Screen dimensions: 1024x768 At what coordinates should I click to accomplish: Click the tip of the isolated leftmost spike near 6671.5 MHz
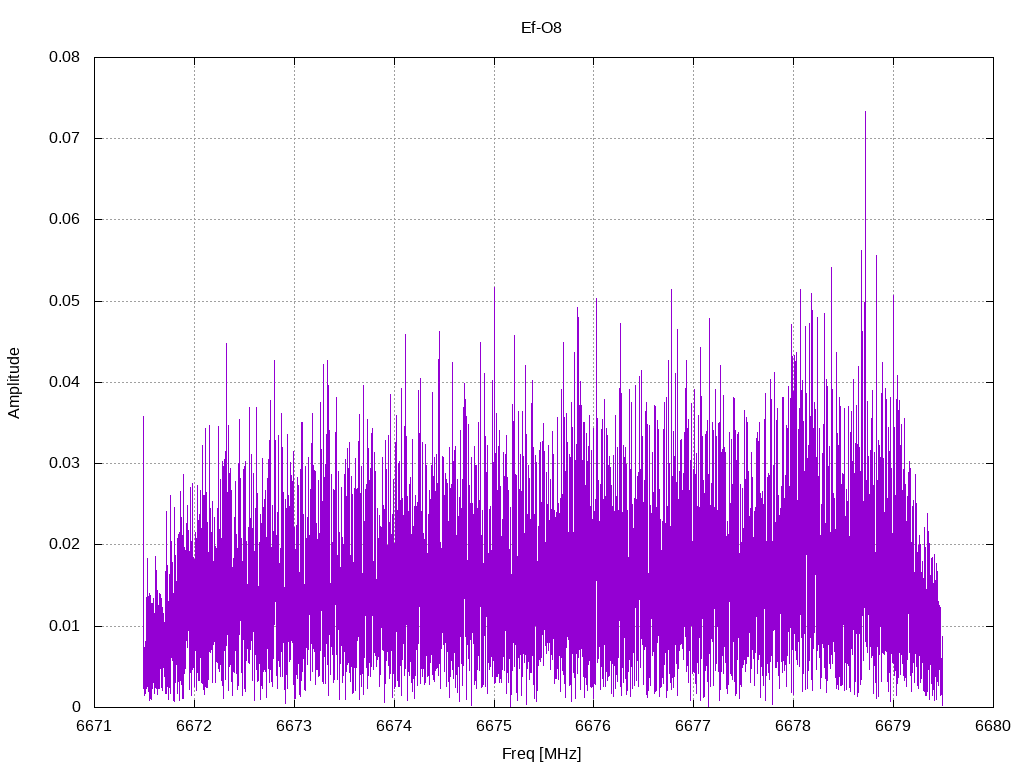coord(143,417)
